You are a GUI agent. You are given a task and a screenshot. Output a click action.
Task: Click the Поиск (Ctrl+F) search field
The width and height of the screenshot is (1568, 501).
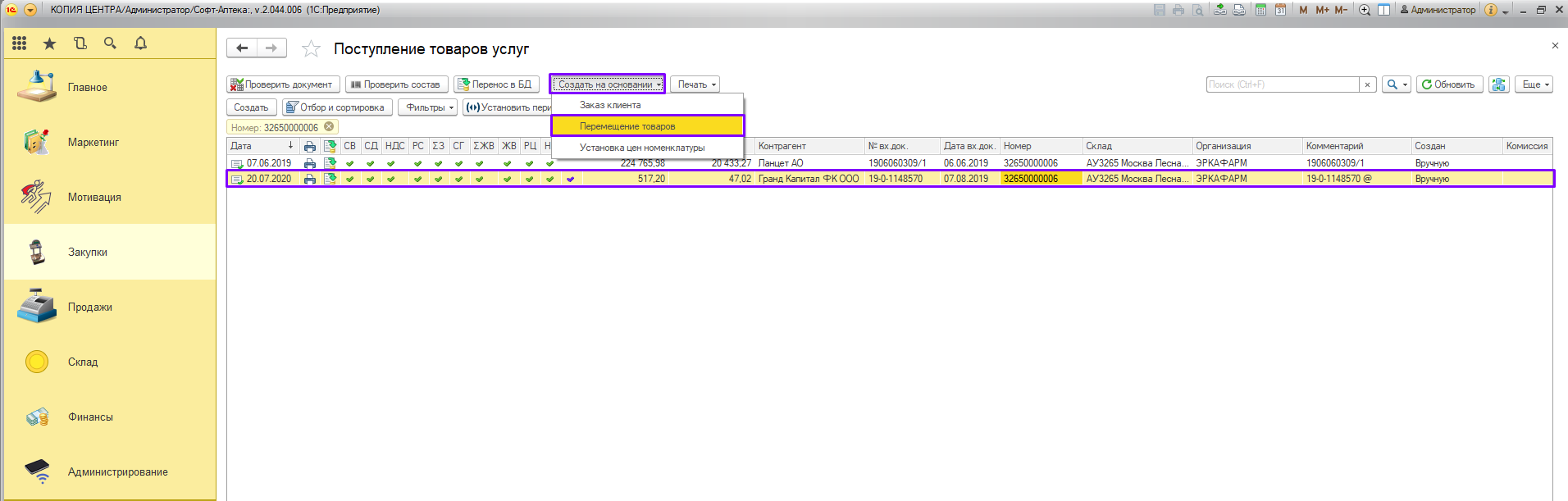(x=1282, y=84)
